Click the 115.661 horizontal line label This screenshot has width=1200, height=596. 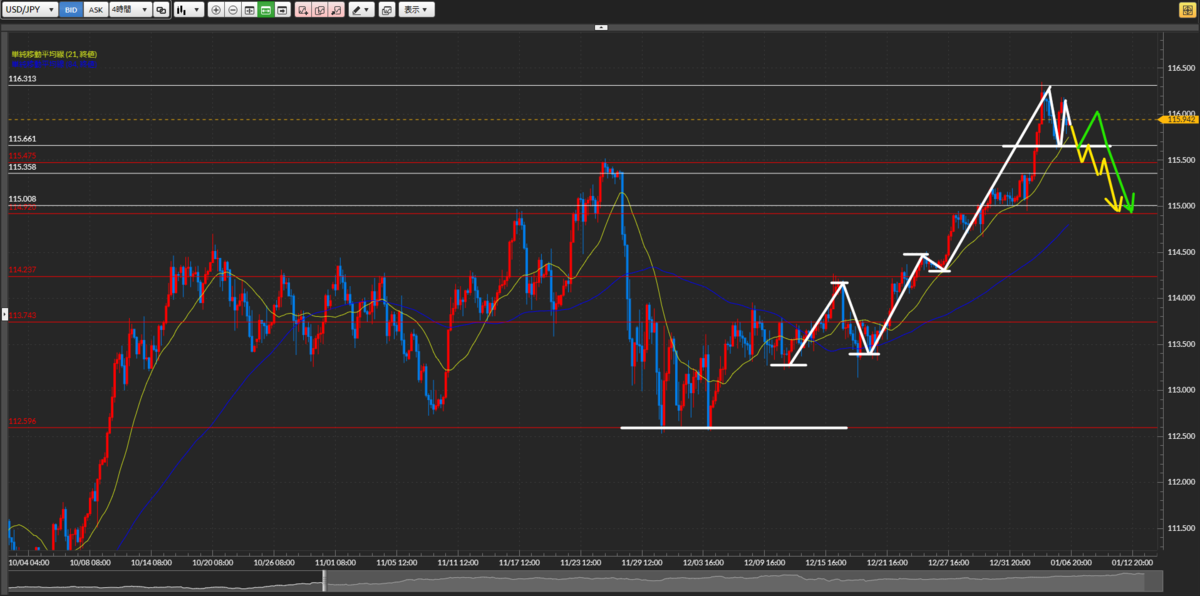coord(22,139)
